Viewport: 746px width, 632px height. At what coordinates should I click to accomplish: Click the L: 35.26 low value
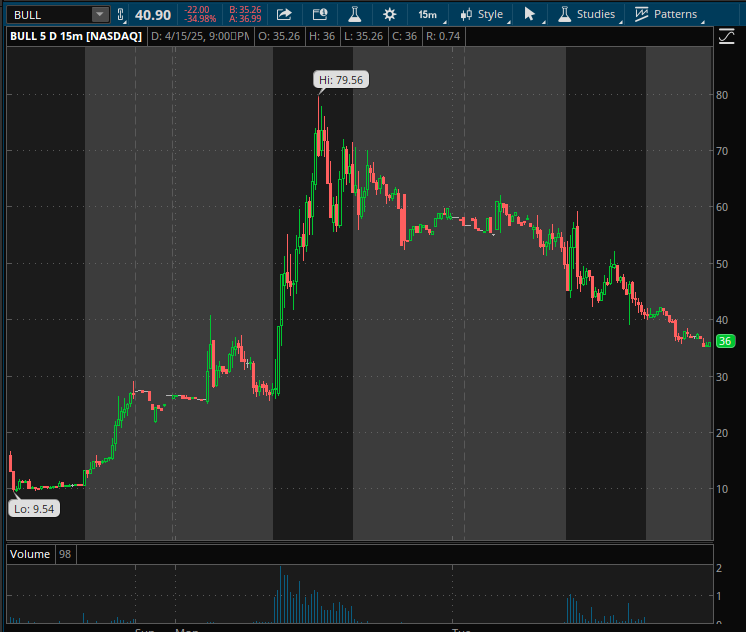(364, 36)
